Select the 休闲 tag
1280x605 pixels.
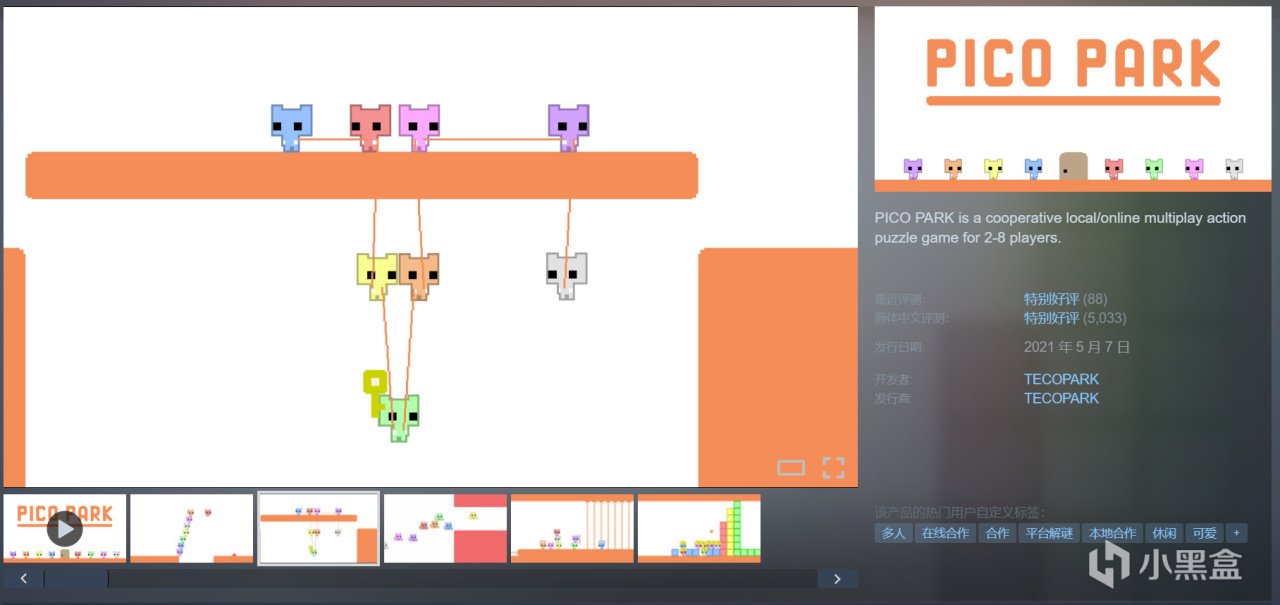tap(1164, 533)
